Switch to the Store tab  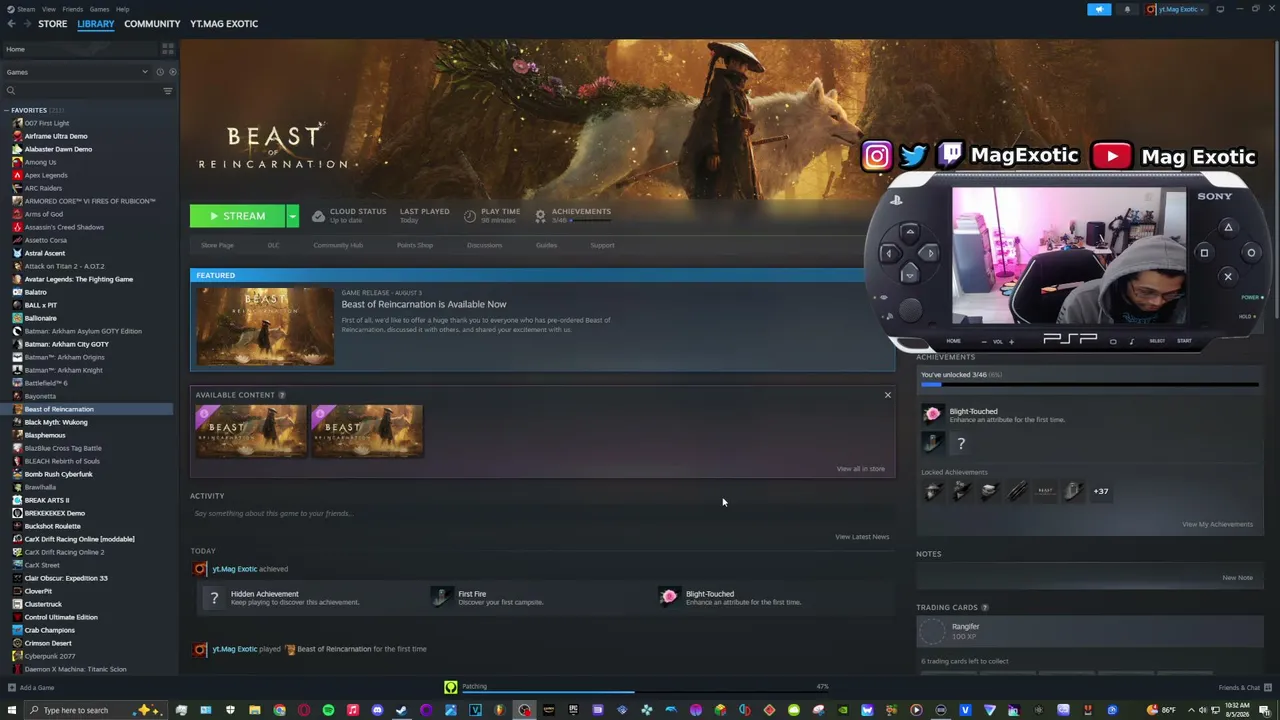(52, 24)
